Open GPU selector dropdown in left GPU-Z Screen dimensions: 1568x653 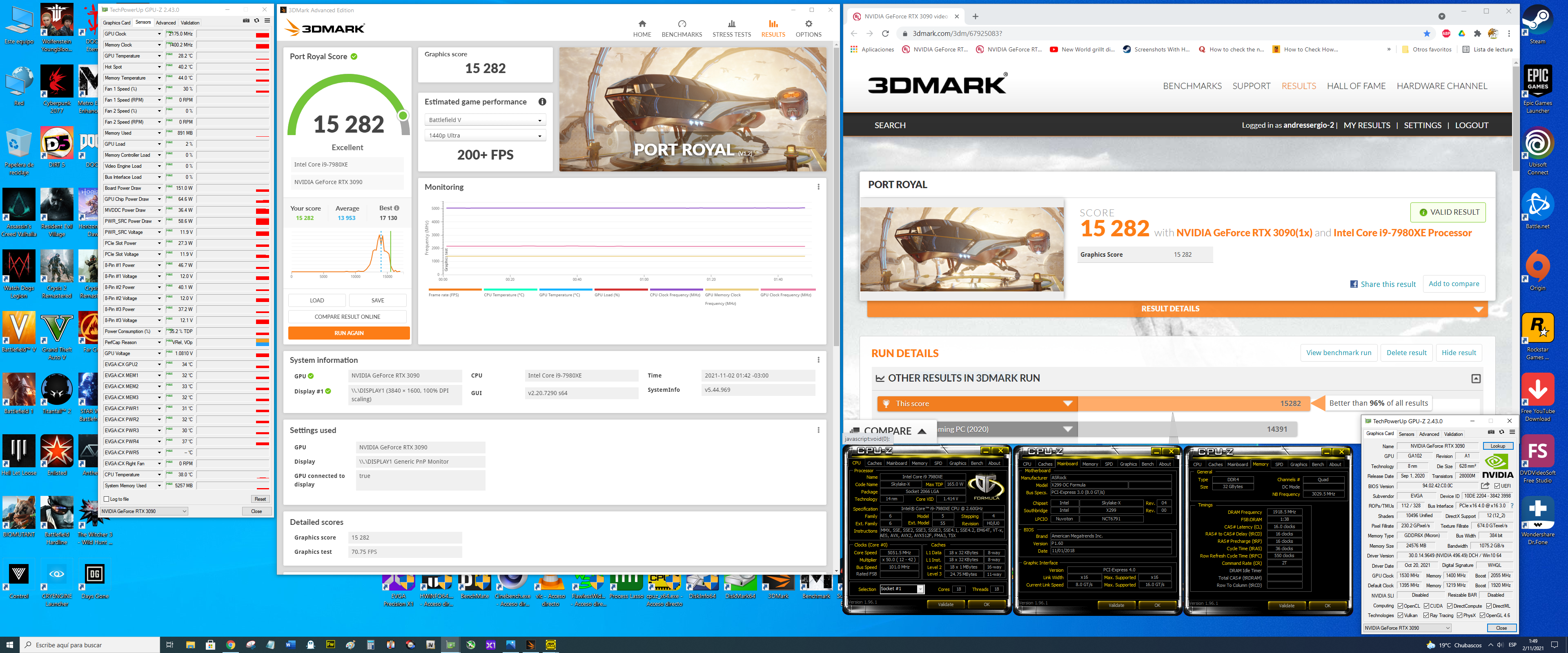tap(144, 511)
